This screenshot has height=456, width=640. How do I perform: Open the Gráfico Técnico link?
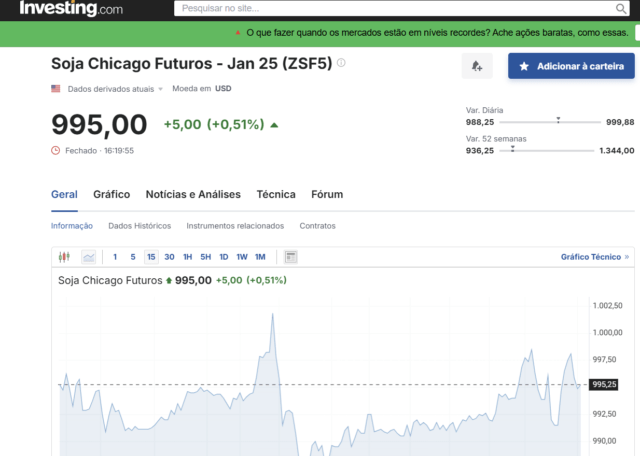tap(595, 257)
